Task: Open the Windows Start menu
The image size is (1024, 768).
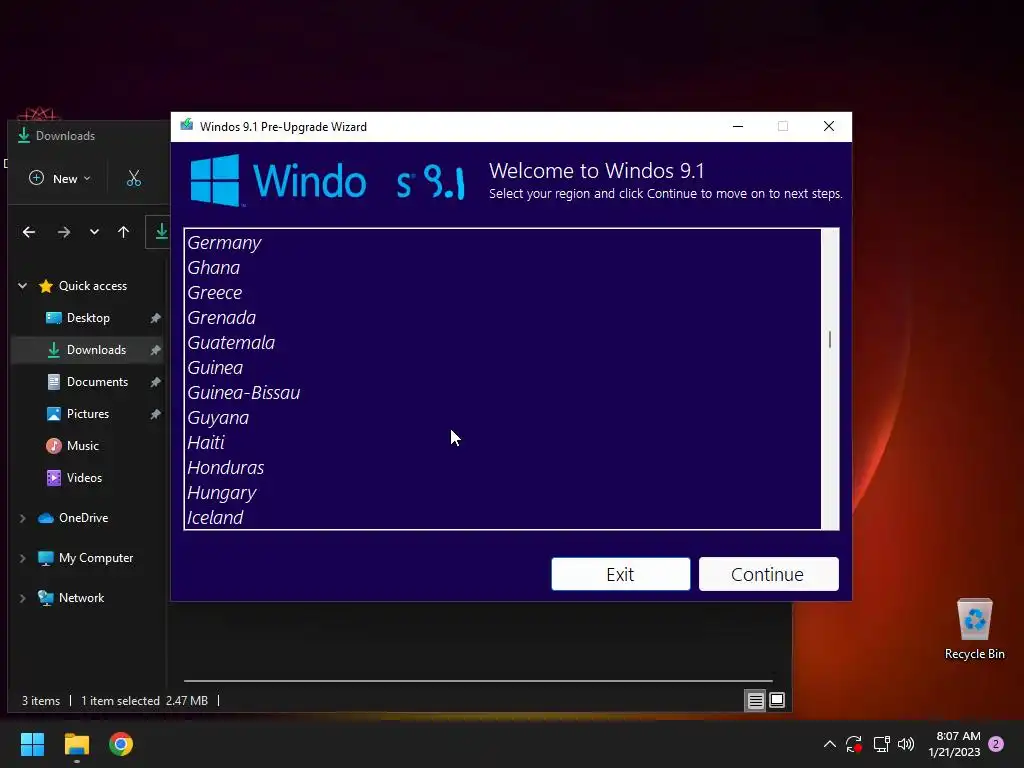Action: [x=32, y=744]
